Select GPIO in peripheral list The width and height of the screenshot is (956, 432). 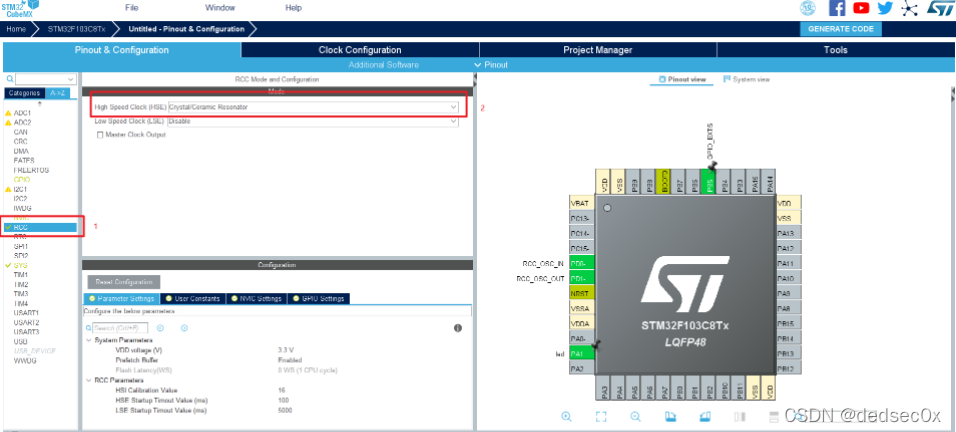point(21,180)
